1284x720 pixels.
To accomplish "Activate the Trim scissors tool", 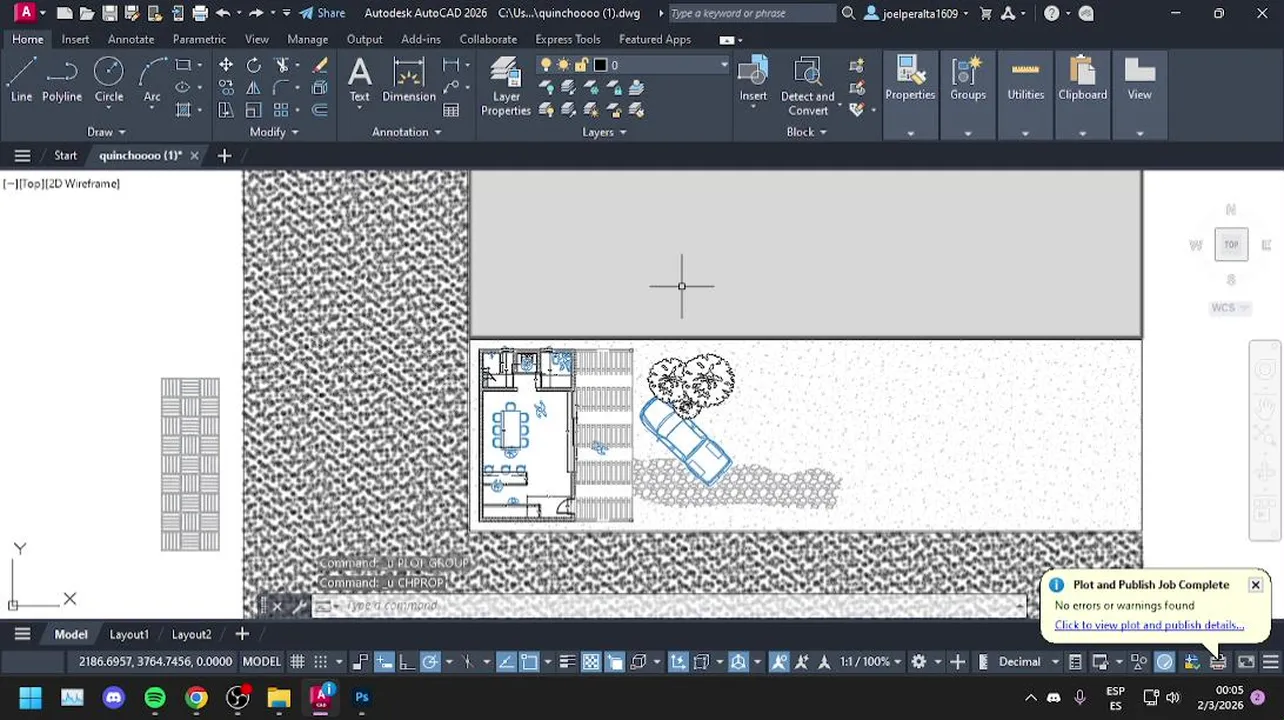I will [282, 65].
